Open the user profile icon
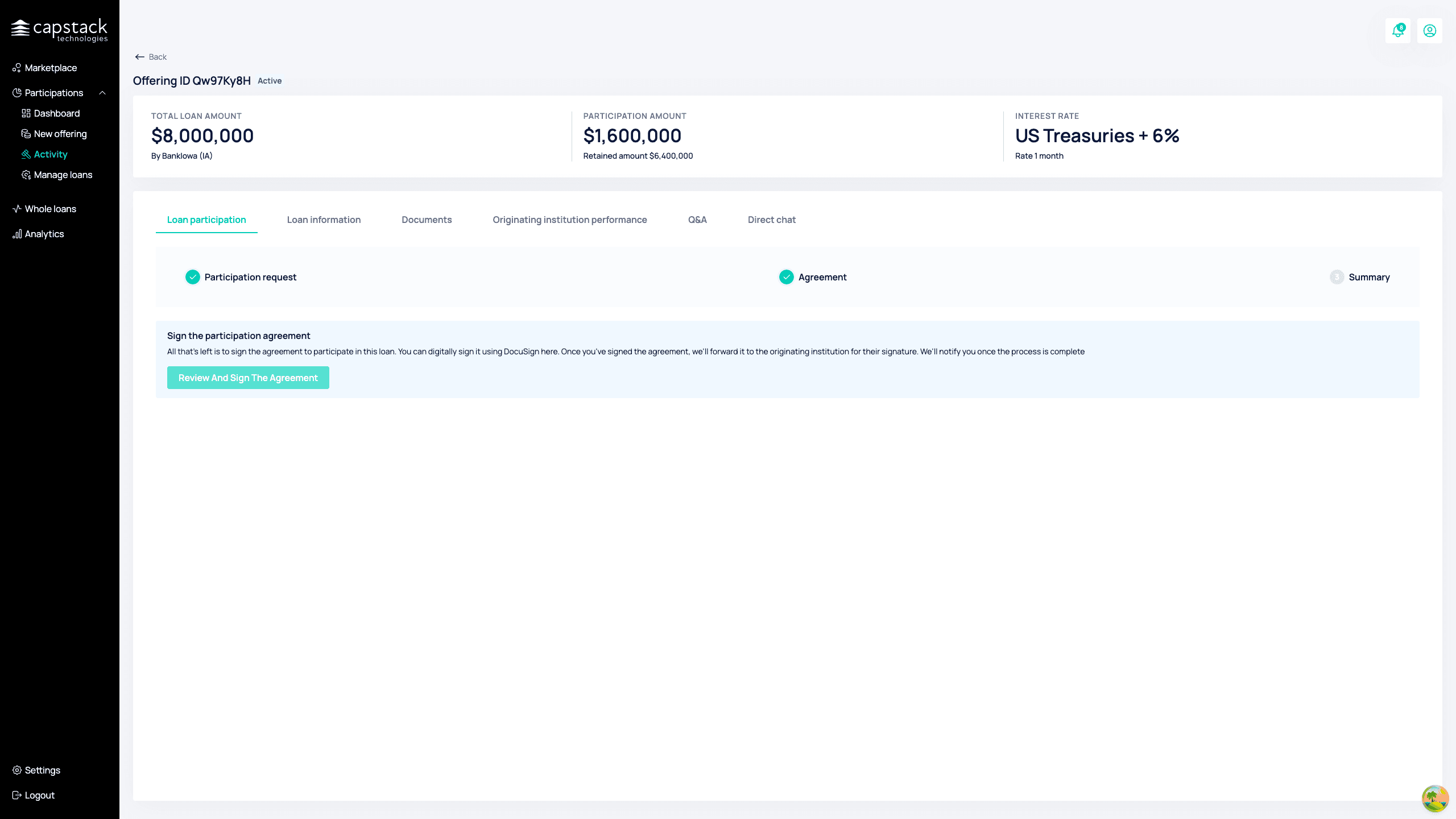 point(1430,31)
